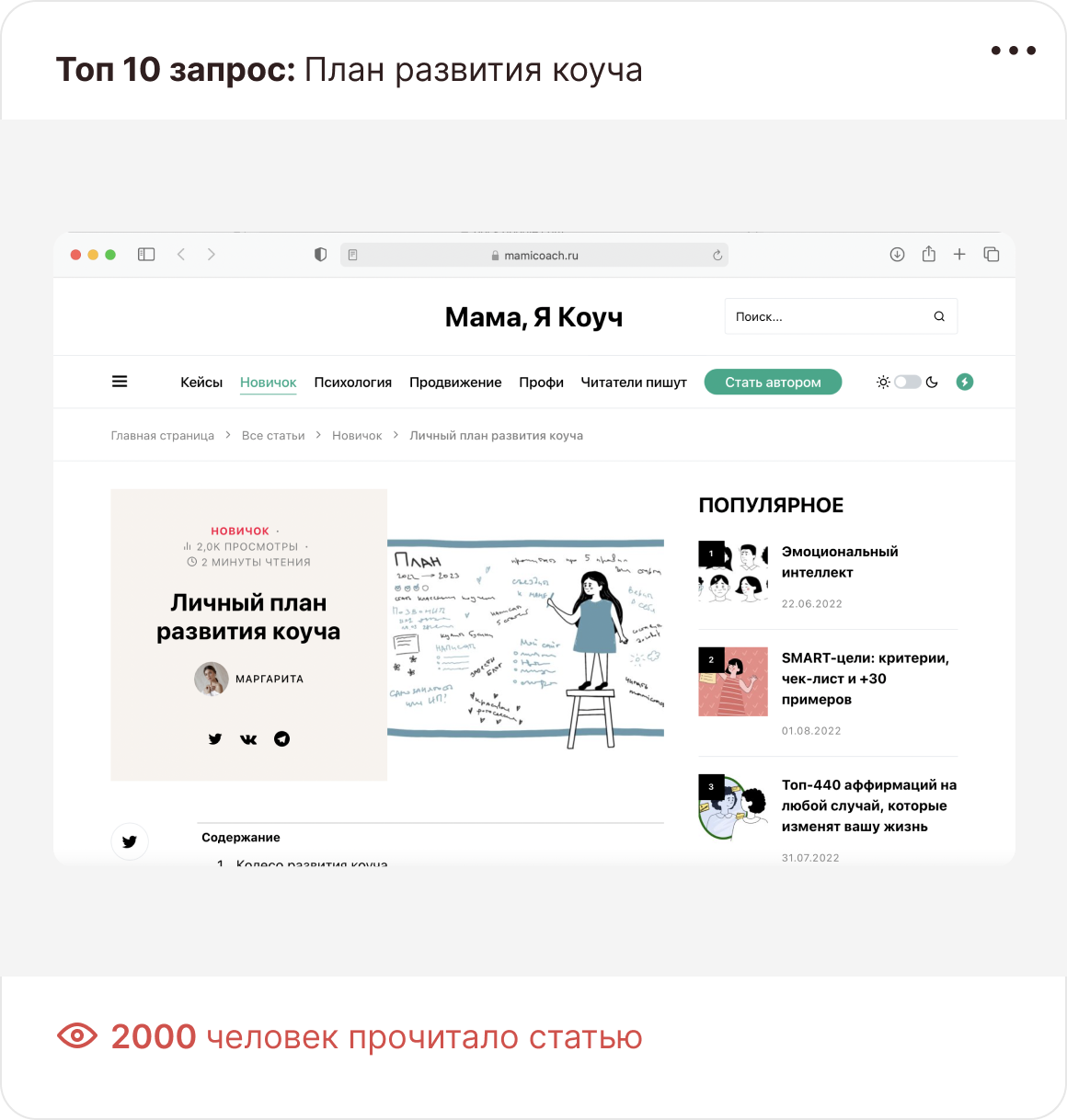Click Safari sidebar toggle icon
Screen dimensions: 1067x1120
146,255
